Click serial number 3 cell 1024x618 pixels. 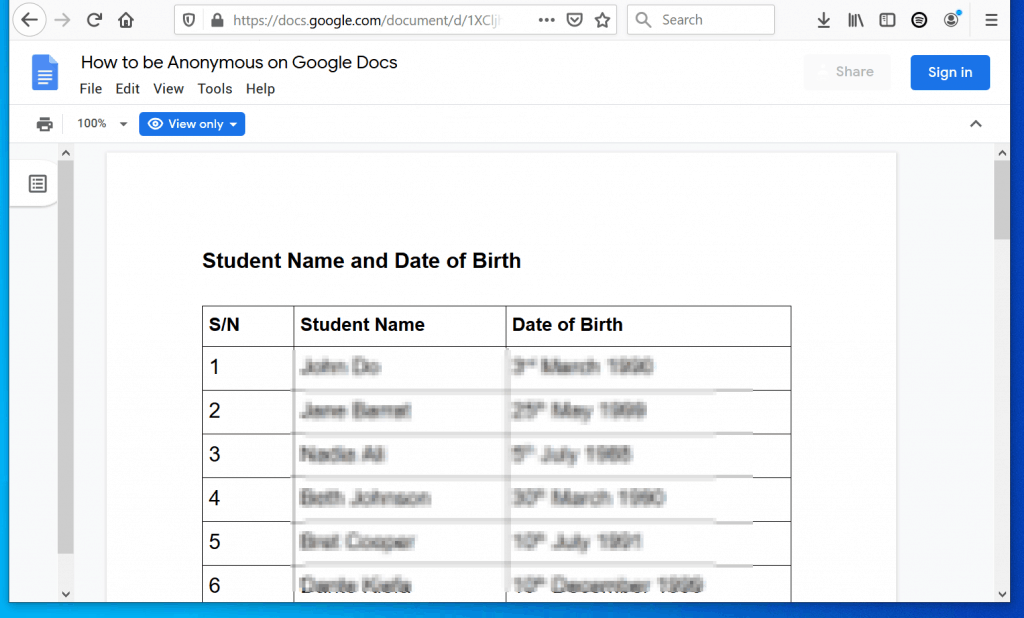(x=248, y=456)
